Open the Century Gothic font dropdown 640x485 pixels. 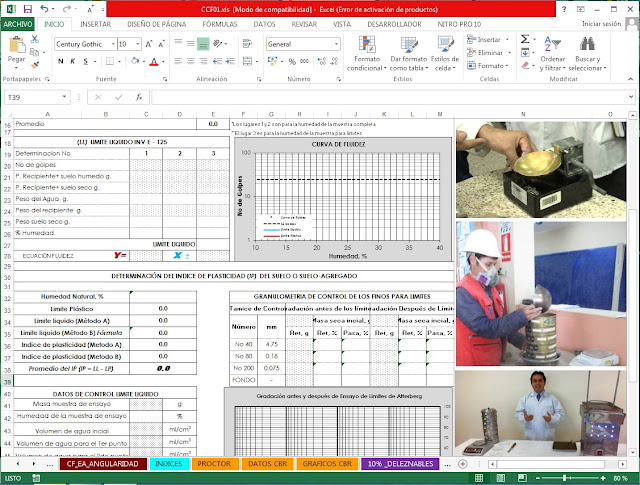pos(113,44)
